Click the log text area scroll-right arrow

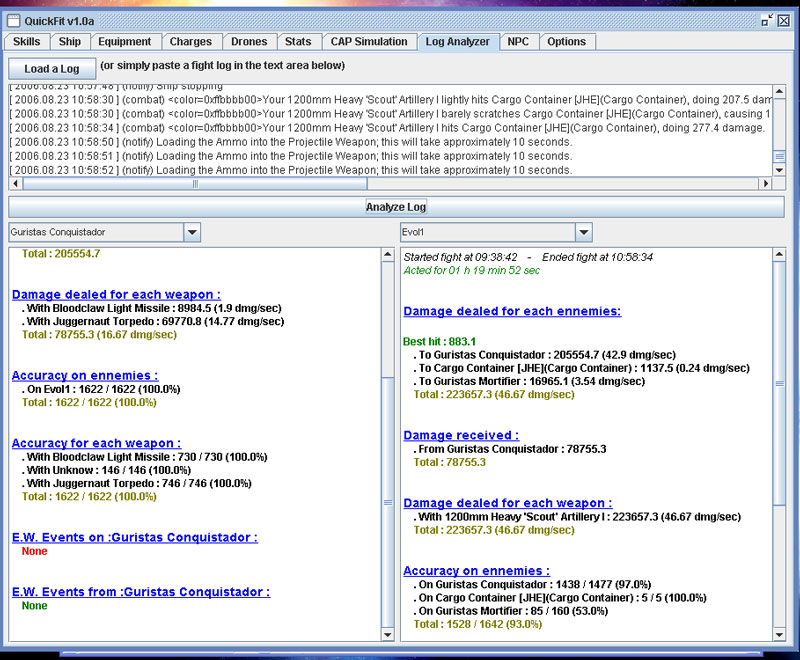[766, 184]
